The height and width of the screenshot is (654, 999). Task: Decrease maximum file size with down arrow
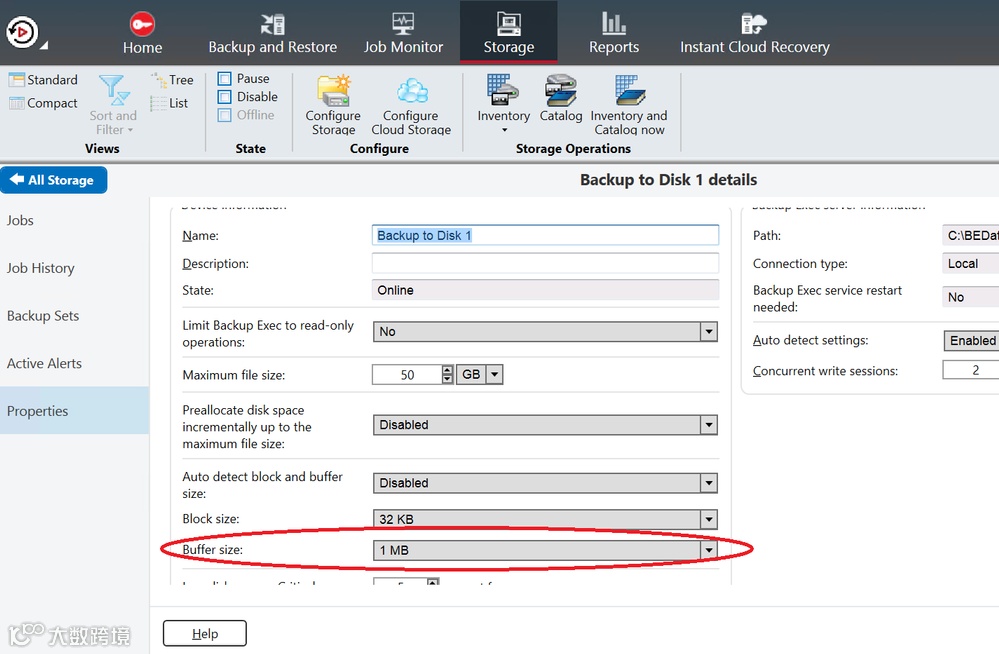[x=447, y=379]
